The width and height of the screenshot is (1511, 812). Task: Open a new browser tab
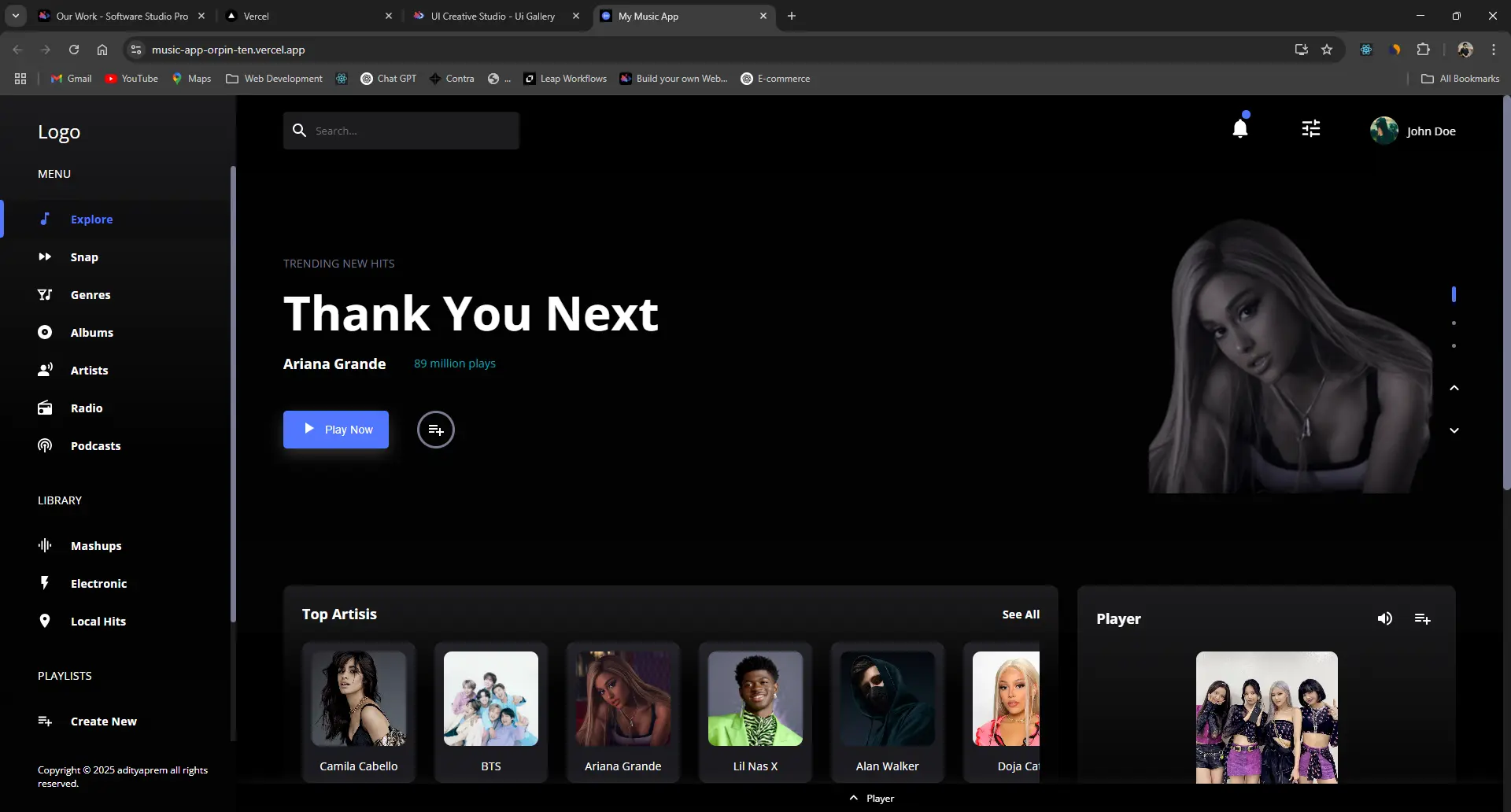[792, 16]
